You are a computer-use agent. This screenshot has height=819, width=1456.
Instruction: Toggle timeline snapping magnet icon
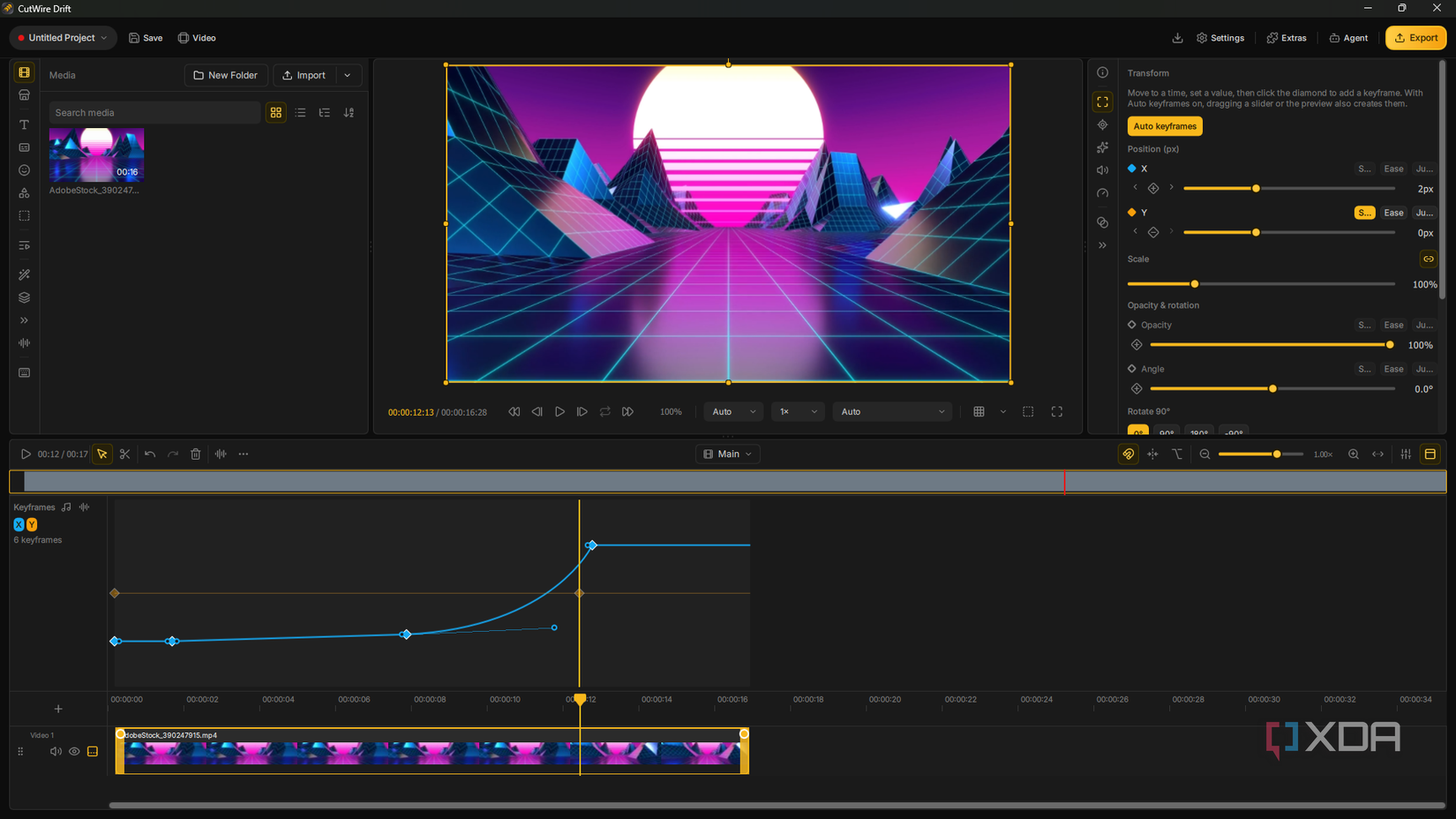(x=1128, y=454)
